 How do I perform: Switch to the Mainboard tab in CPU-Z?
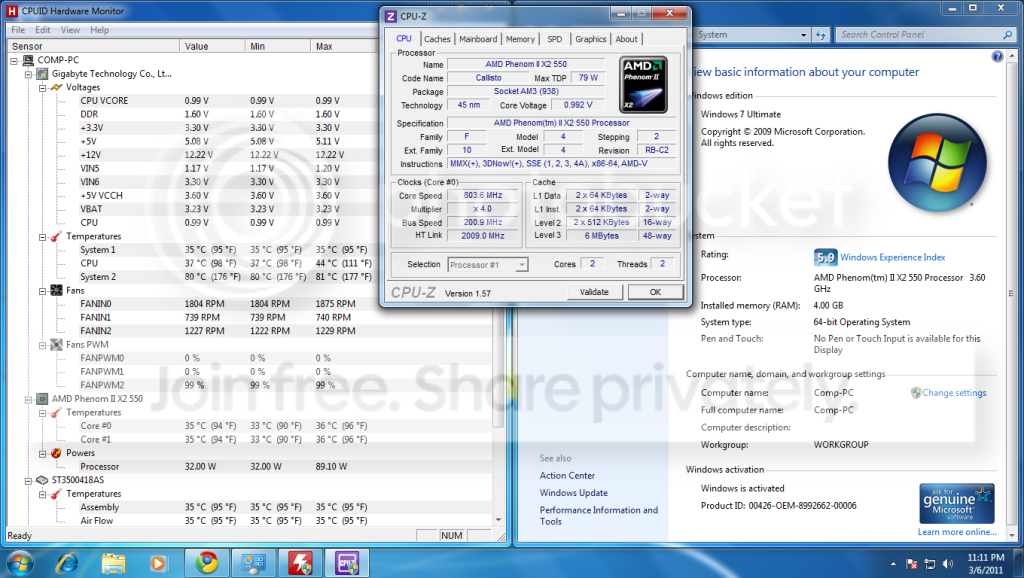pos(478,39)
